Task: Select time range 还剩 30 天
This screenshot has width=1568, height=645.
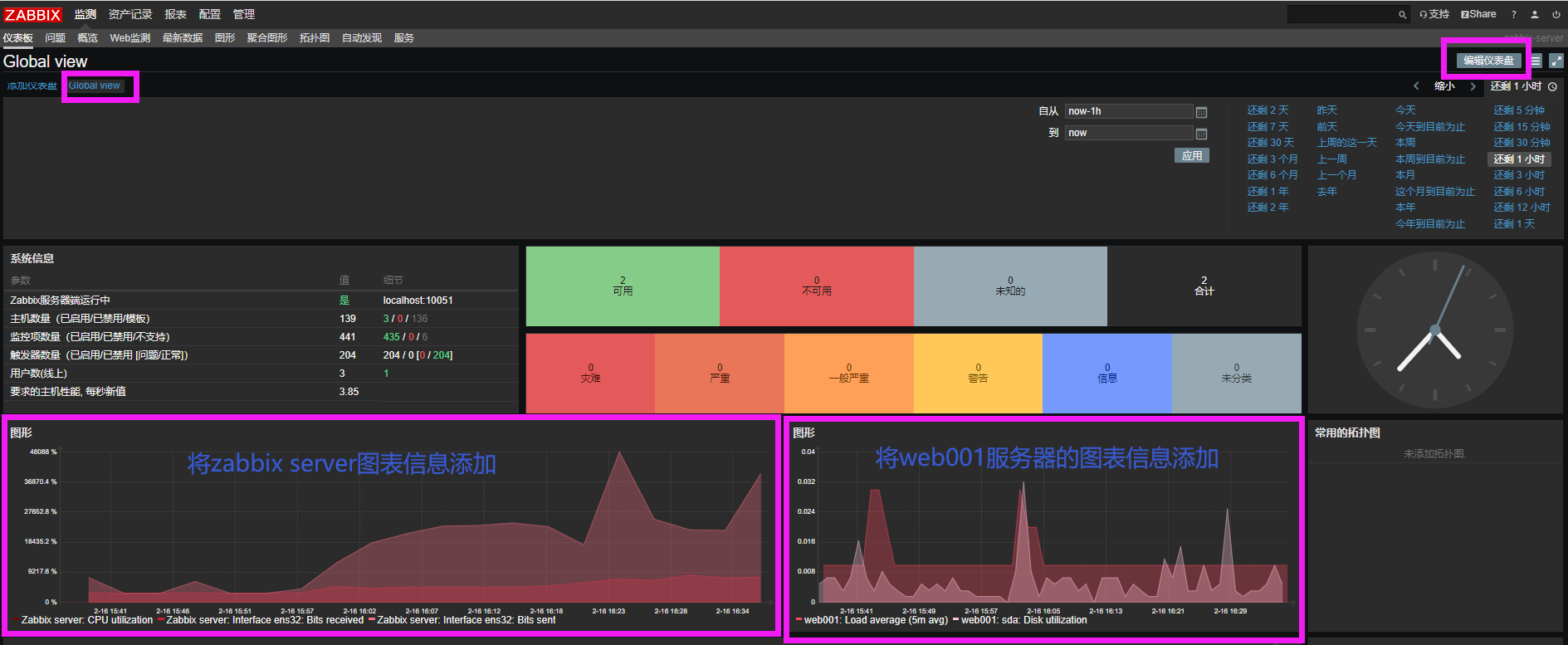Action: point(1270,143)
